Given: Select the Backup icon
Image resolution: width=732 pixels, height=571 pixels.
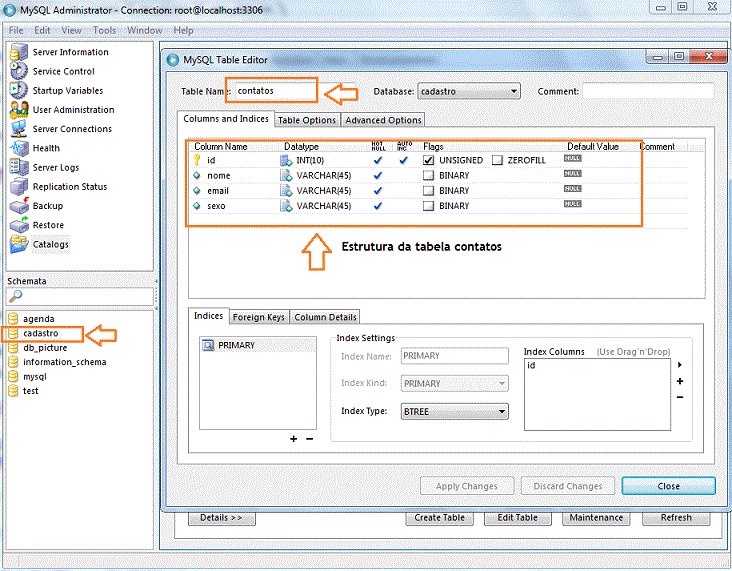Looking at the screenshot, I should point(19,205).
